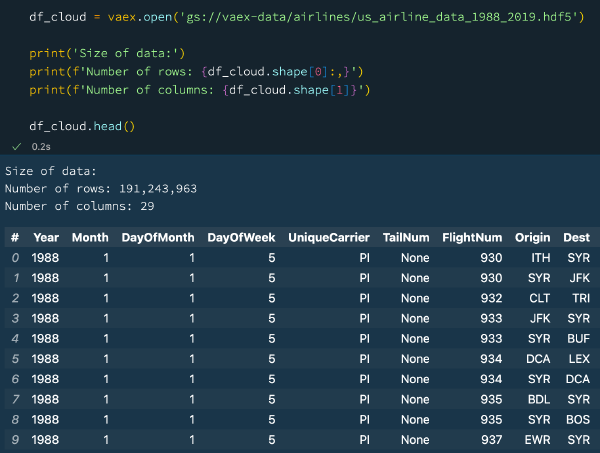The height and width of the screenshot is (453, 600).
Task: Select the Year column header
Action: point(45,237)
